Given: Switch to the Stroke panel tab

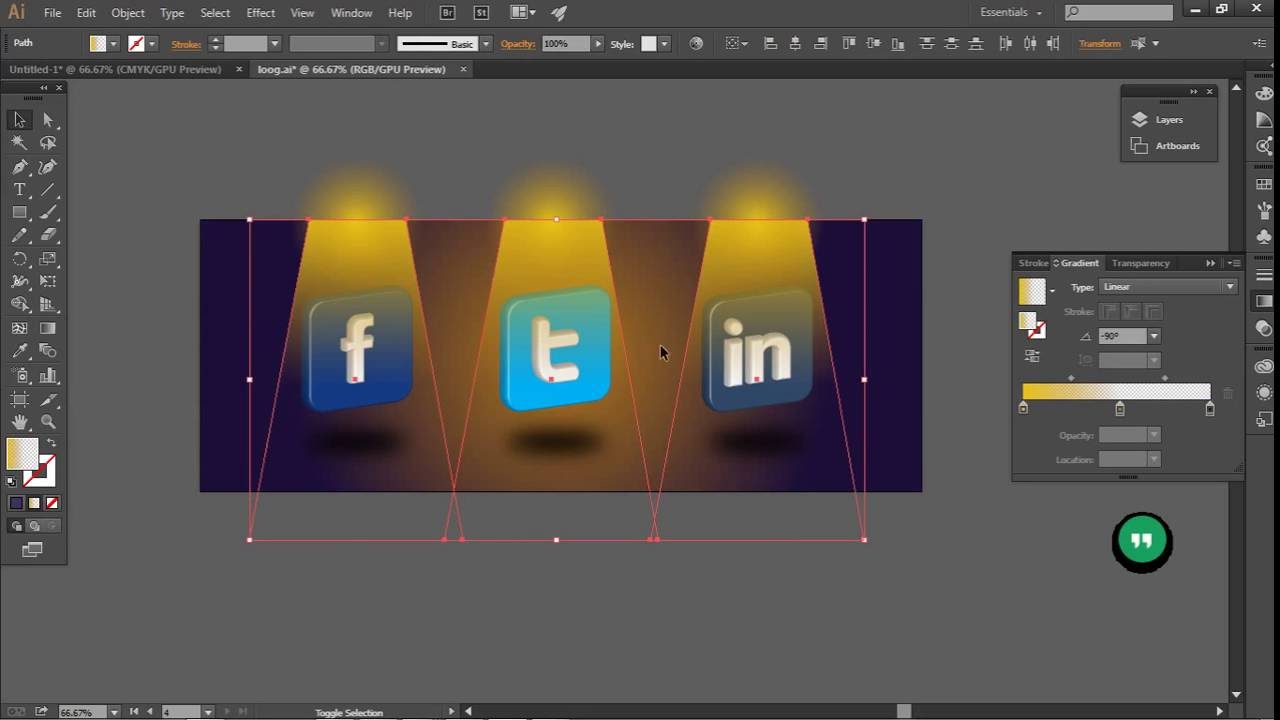Looking at the screenshot, I should [x=1033, y=263].
